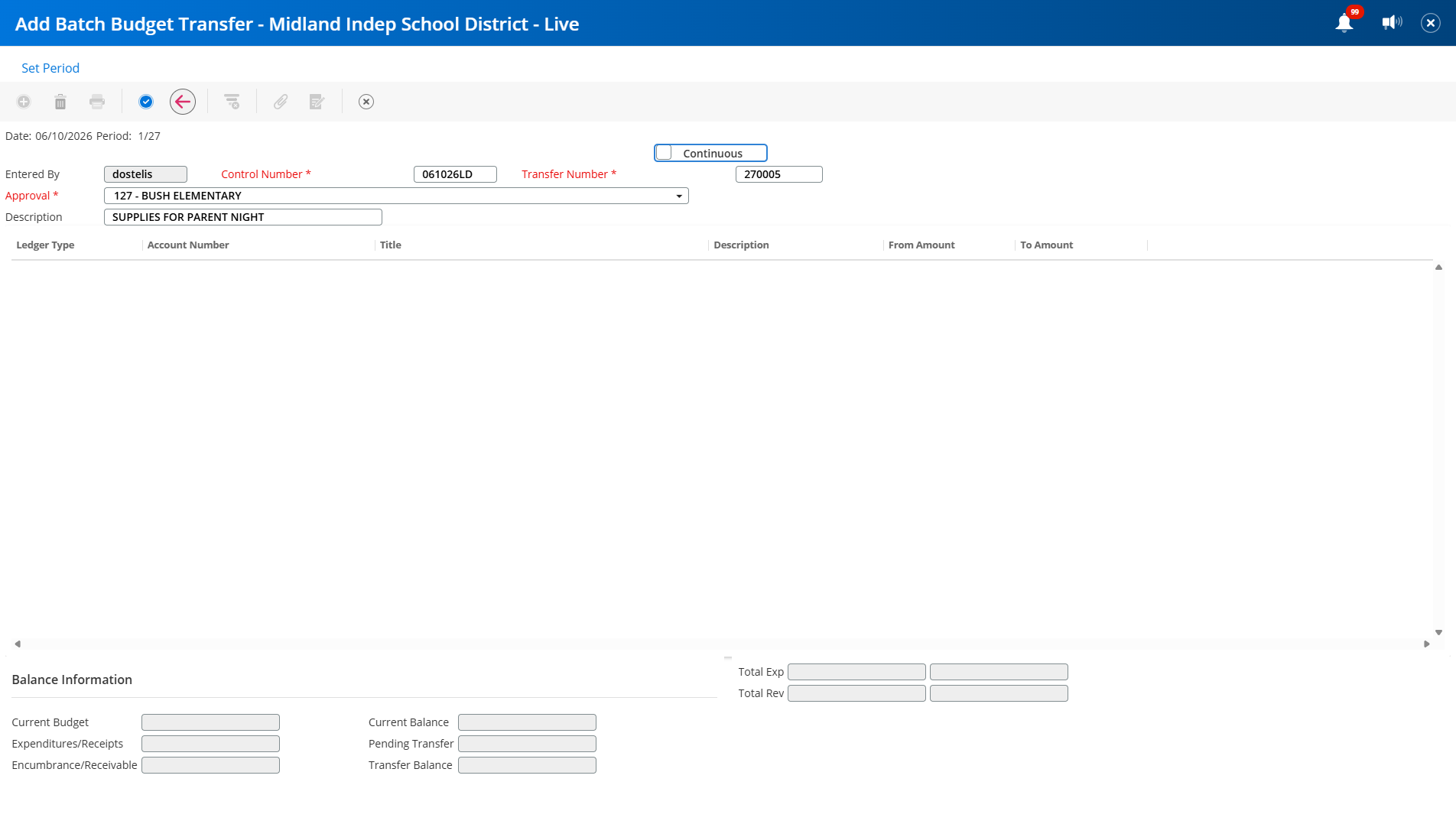Click the From Amount column header

point(921,245)
